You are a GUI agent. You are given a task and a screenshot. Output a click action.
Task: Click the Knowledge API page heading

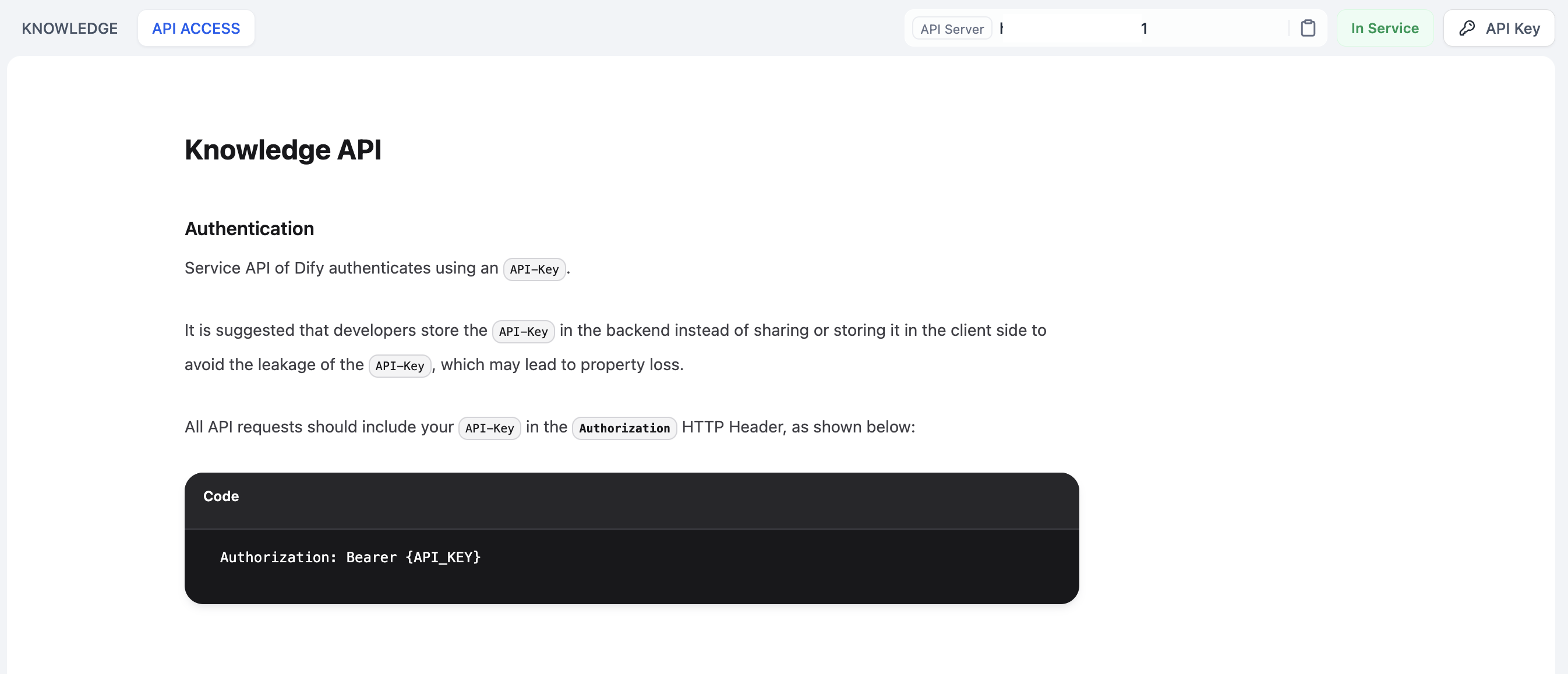pos(283,150)
